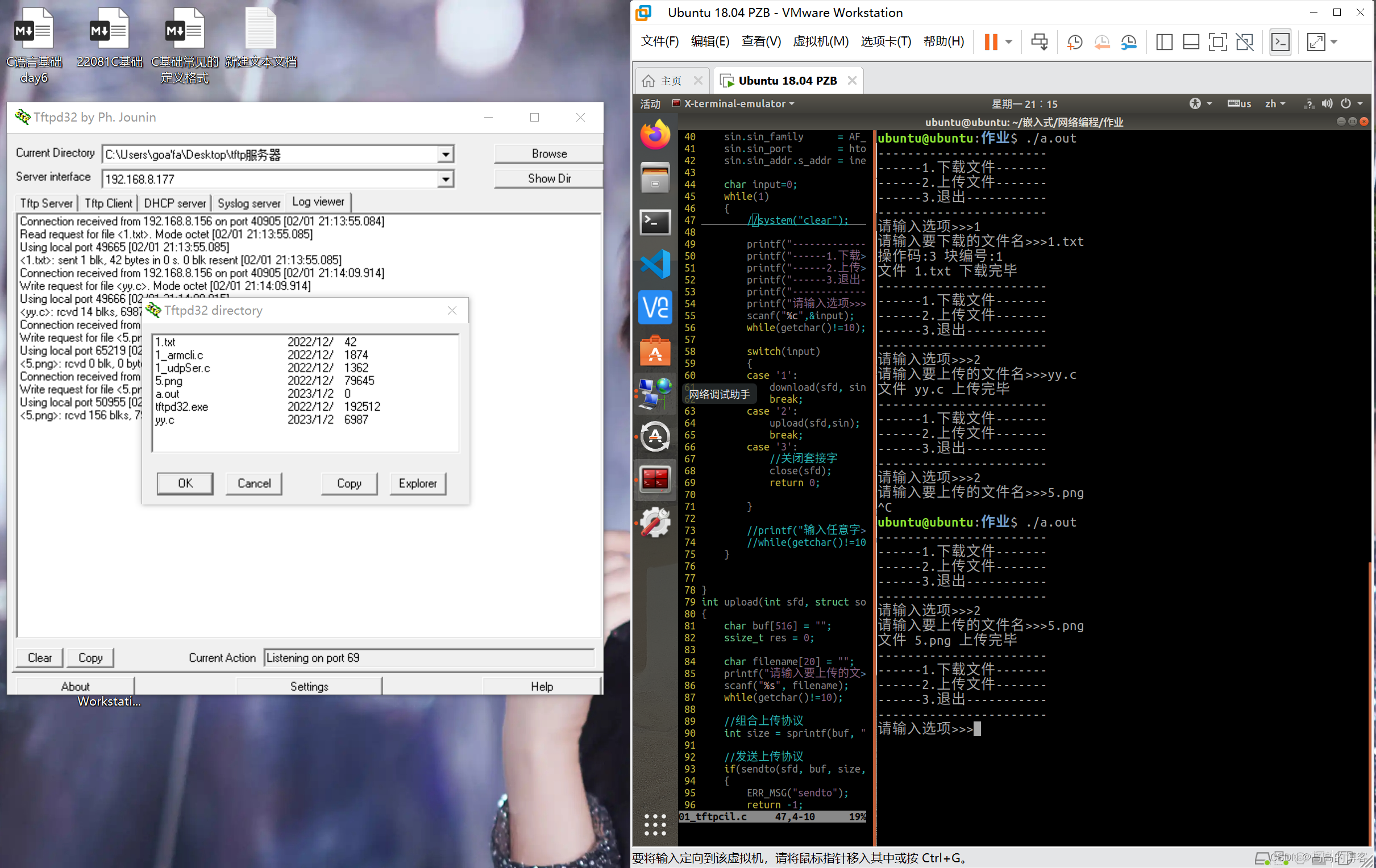This screenshot has height=868, width=1376.
Task: Open the 新建文本文档 desktop file icon
Action: (260, 37)
